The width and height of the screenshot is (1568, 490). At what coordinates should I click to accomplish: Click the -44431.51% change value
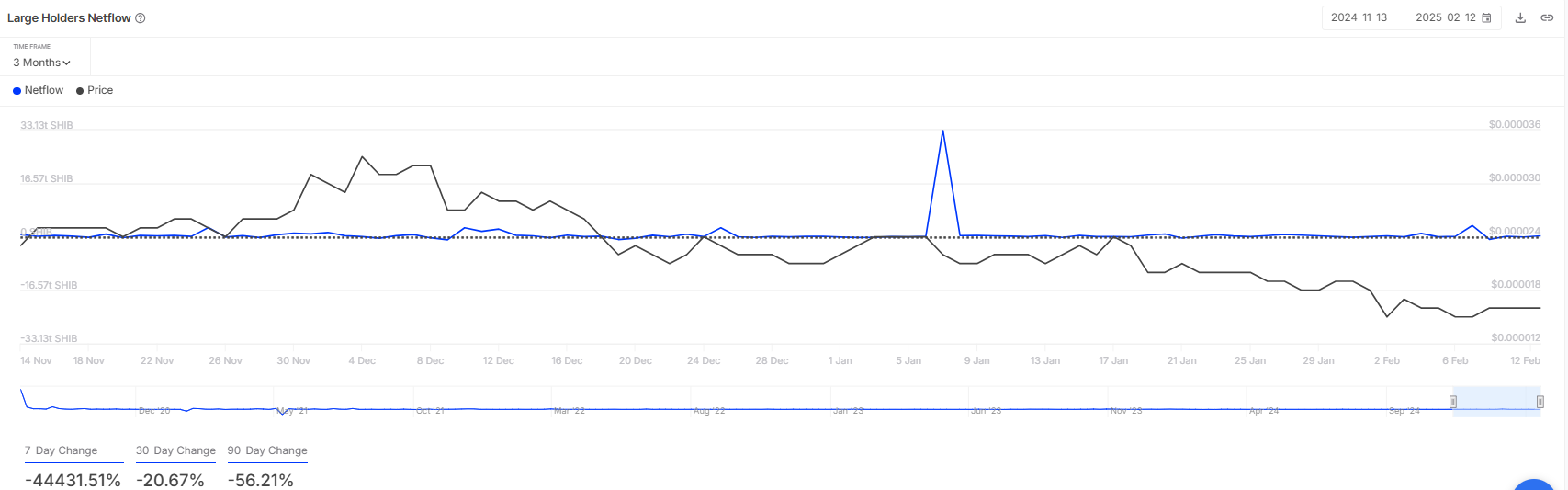click(x=73, y=480)
